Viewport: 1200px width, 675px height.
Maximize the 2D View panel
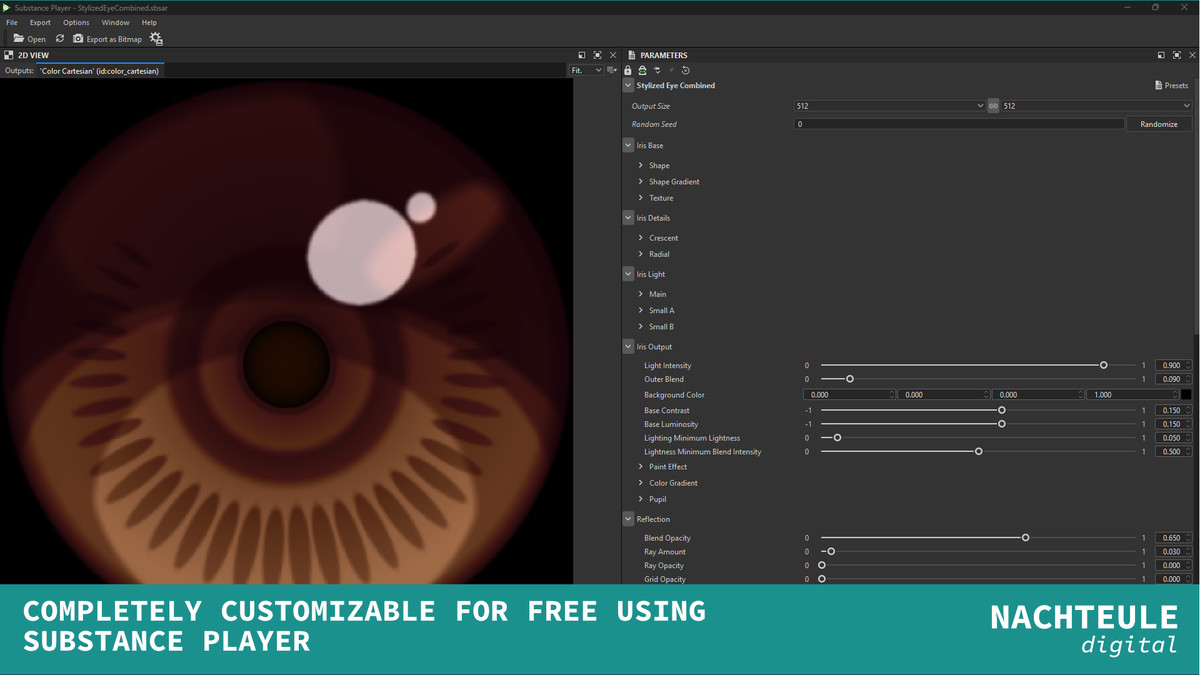(597, 55)
